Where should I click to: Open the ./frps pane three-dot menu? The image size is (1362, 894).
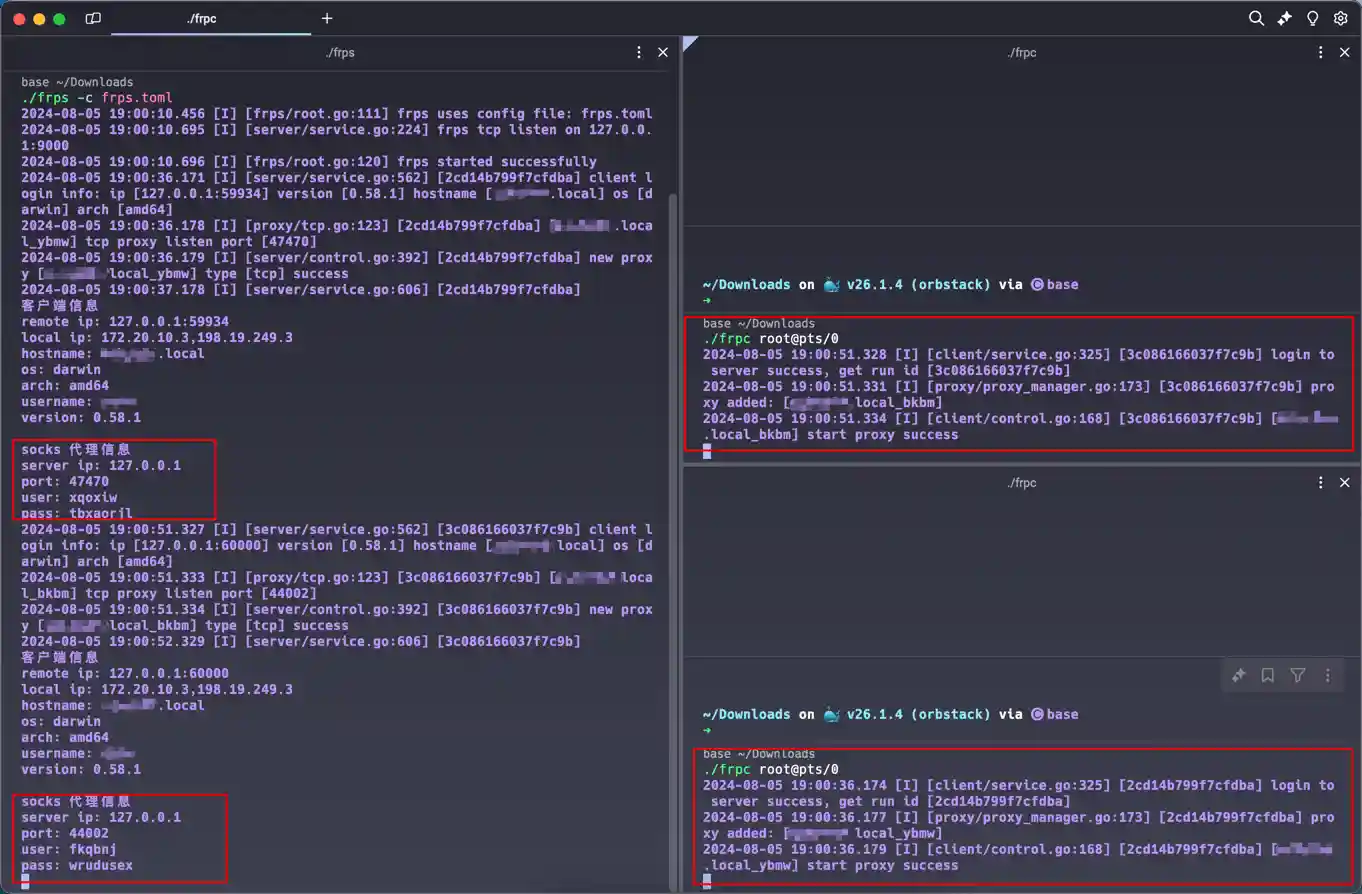(639, 52)
